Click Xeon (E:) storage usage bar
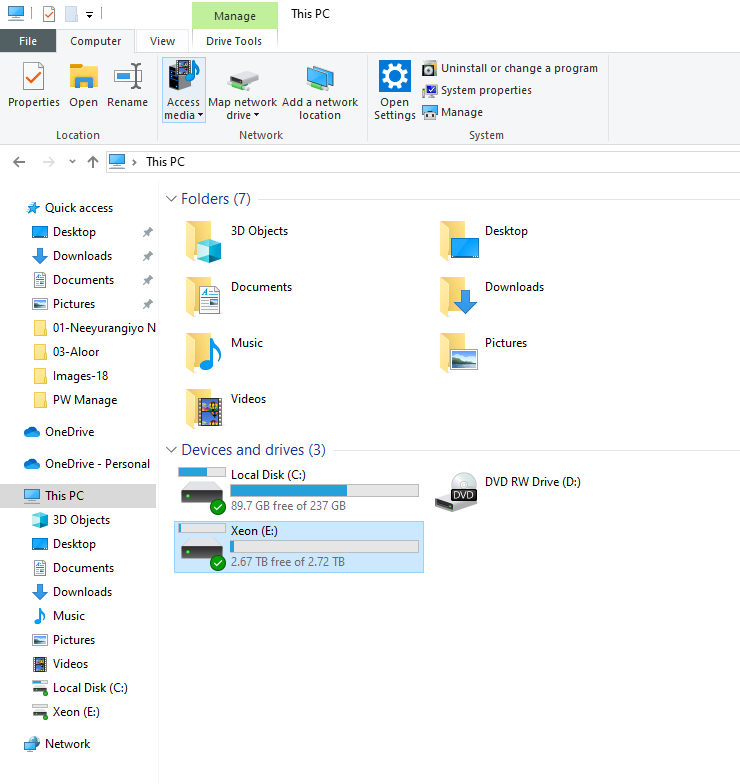 tap(324, 546)
